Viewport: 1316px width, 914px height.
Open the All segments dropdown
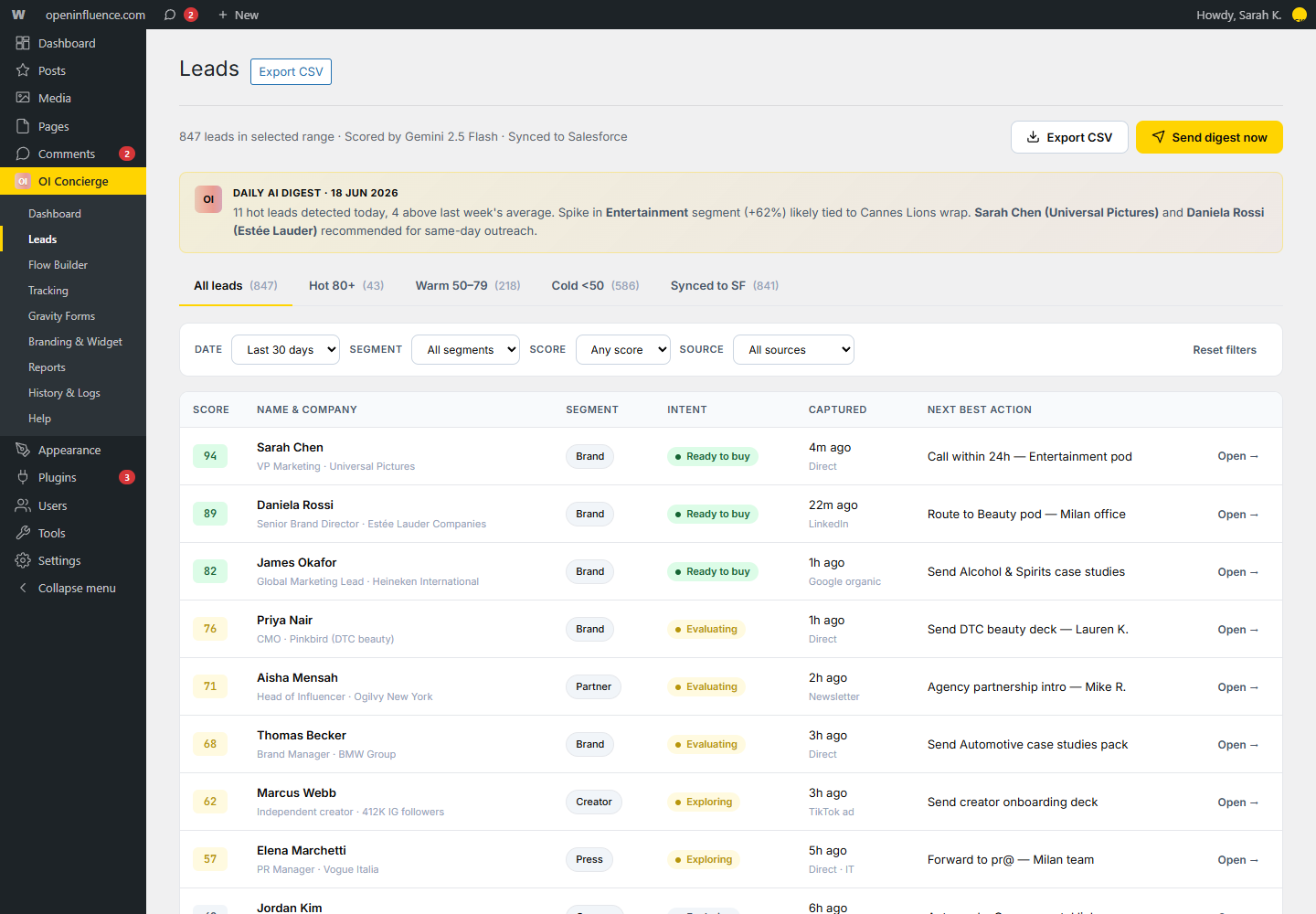pos(466,349)
